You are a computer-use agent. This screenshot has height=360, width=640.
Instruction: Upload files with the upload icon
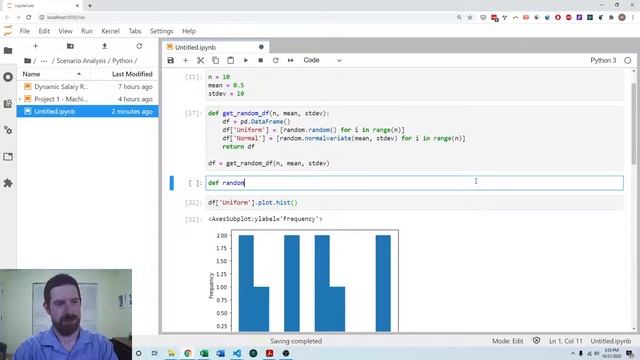coord(104,46)
